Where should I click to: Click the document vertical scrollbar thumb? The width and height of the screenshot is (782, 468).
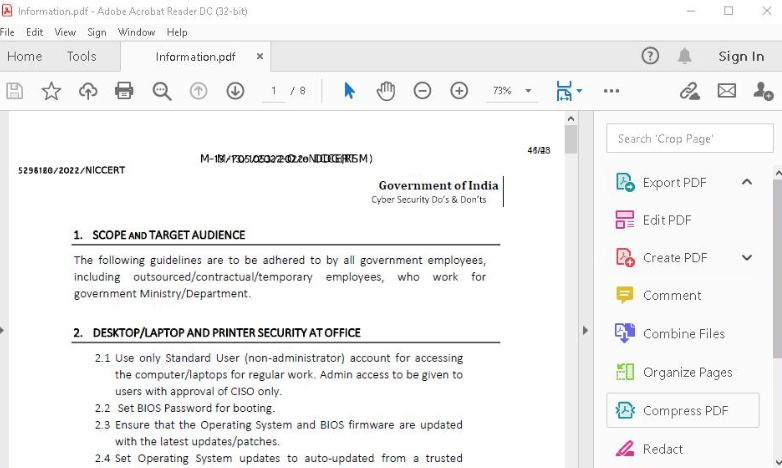571,139
